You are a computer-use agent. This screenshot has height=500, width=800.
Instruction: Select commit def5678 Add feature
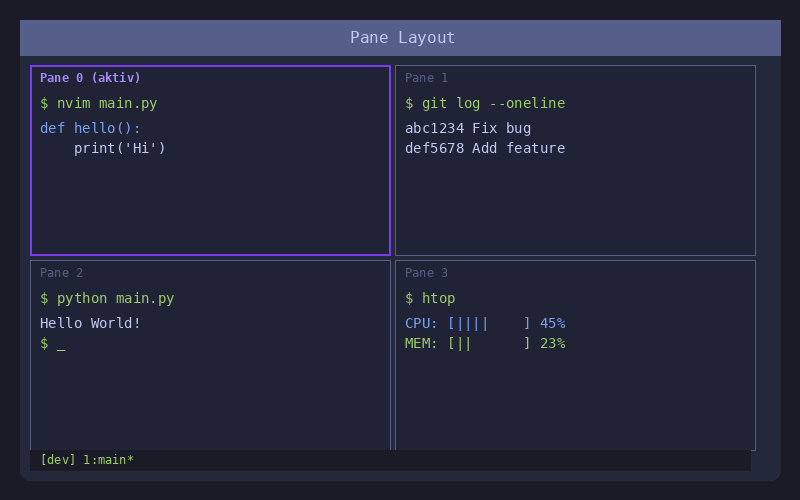coord(485,148)
